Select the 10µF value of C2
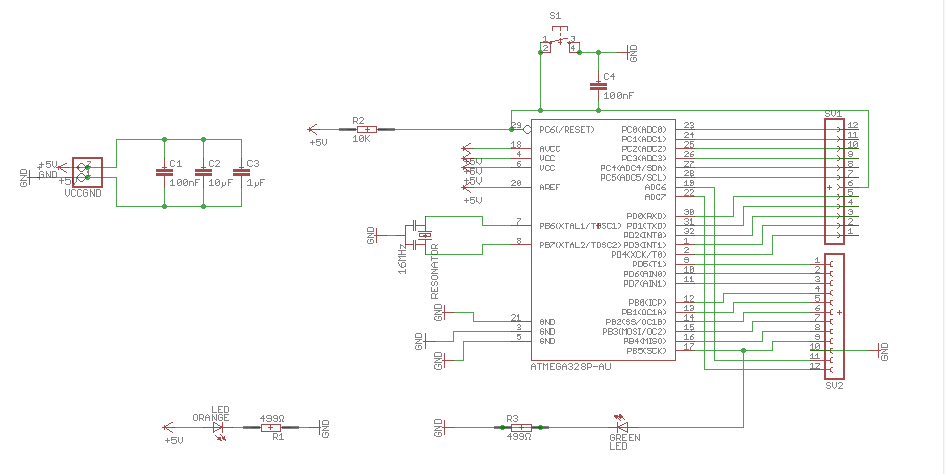The width and height of the screenshot is (945, 474). 221,182
